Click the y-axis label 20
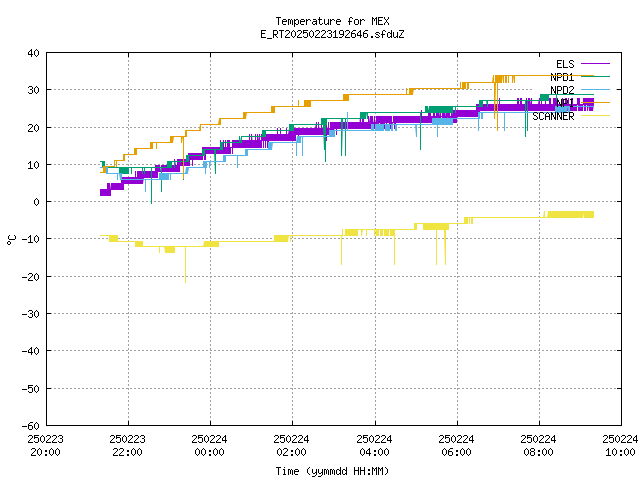 coord(33,128)
